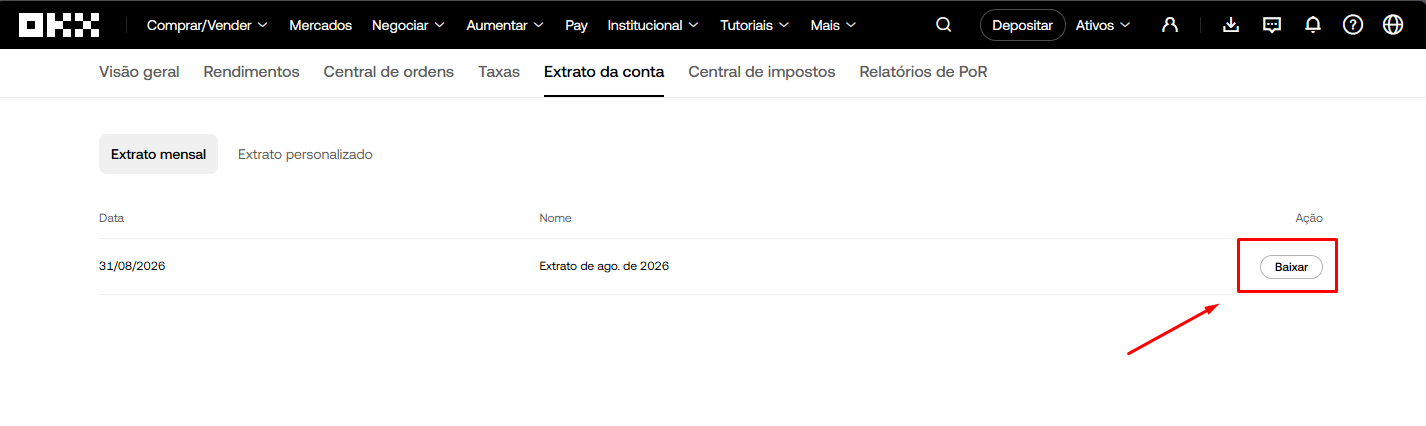Switch to the Central de impostos tab

(762, 72)
